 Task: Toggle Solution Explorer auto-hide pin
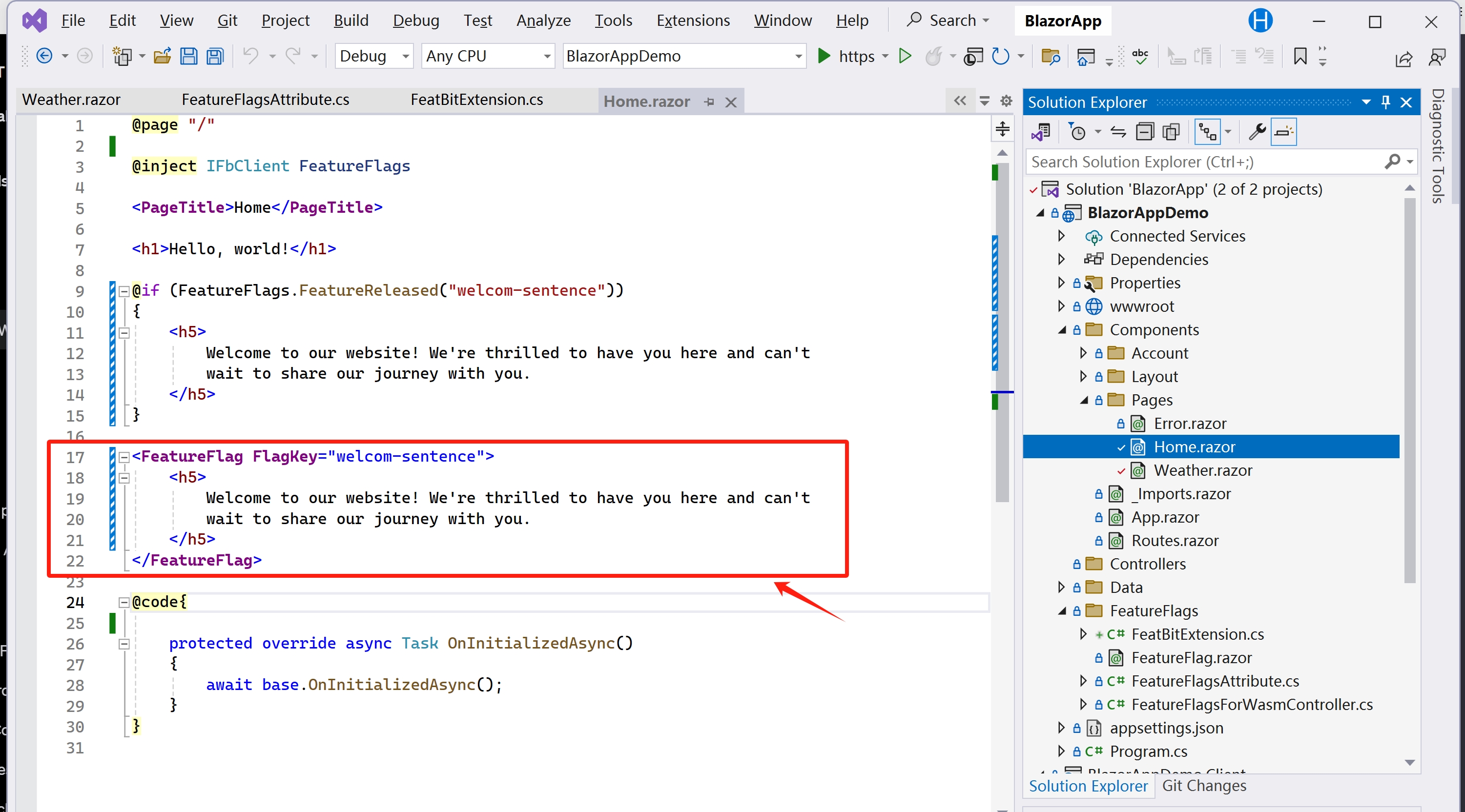point(1386,102)
